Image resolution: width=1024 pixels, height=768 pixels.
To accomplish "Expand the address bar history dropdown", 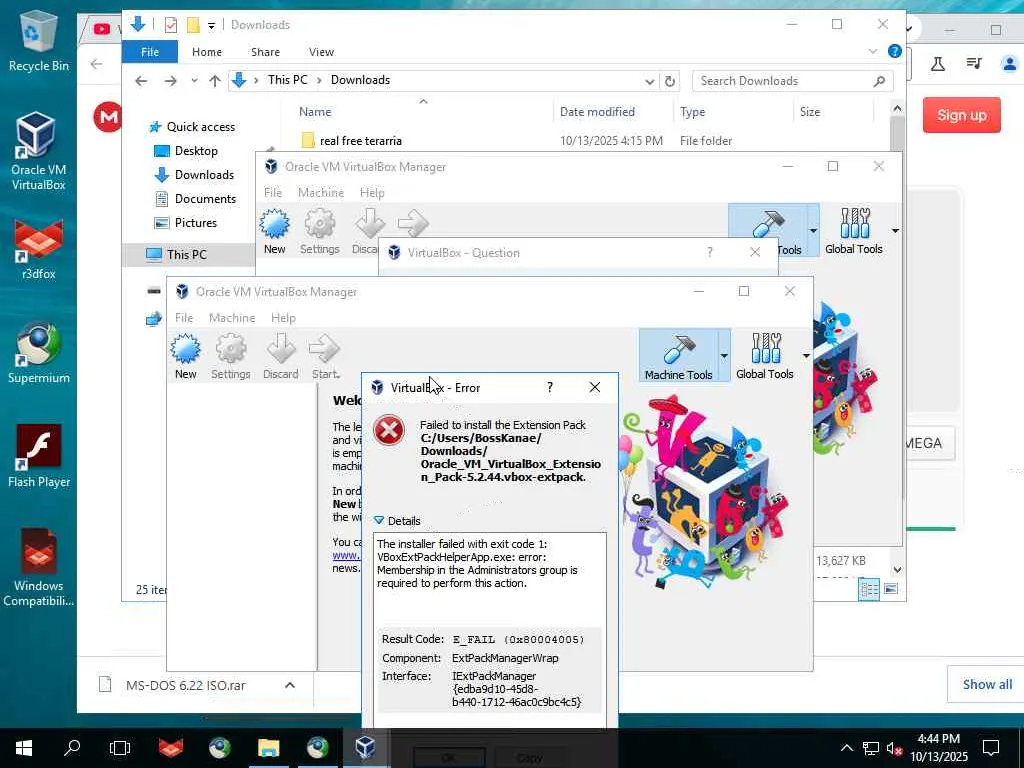I will click(649, 81).
